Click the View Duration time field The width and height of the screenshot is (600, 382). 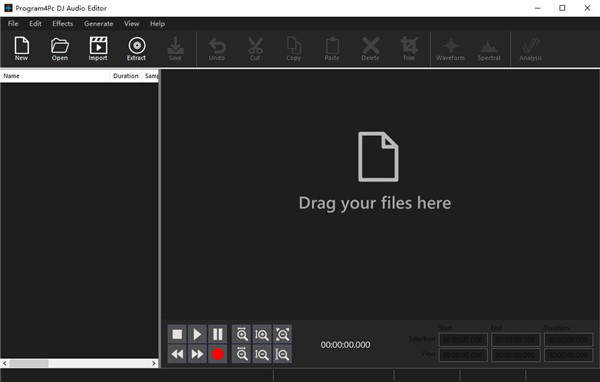pos(569,355)
